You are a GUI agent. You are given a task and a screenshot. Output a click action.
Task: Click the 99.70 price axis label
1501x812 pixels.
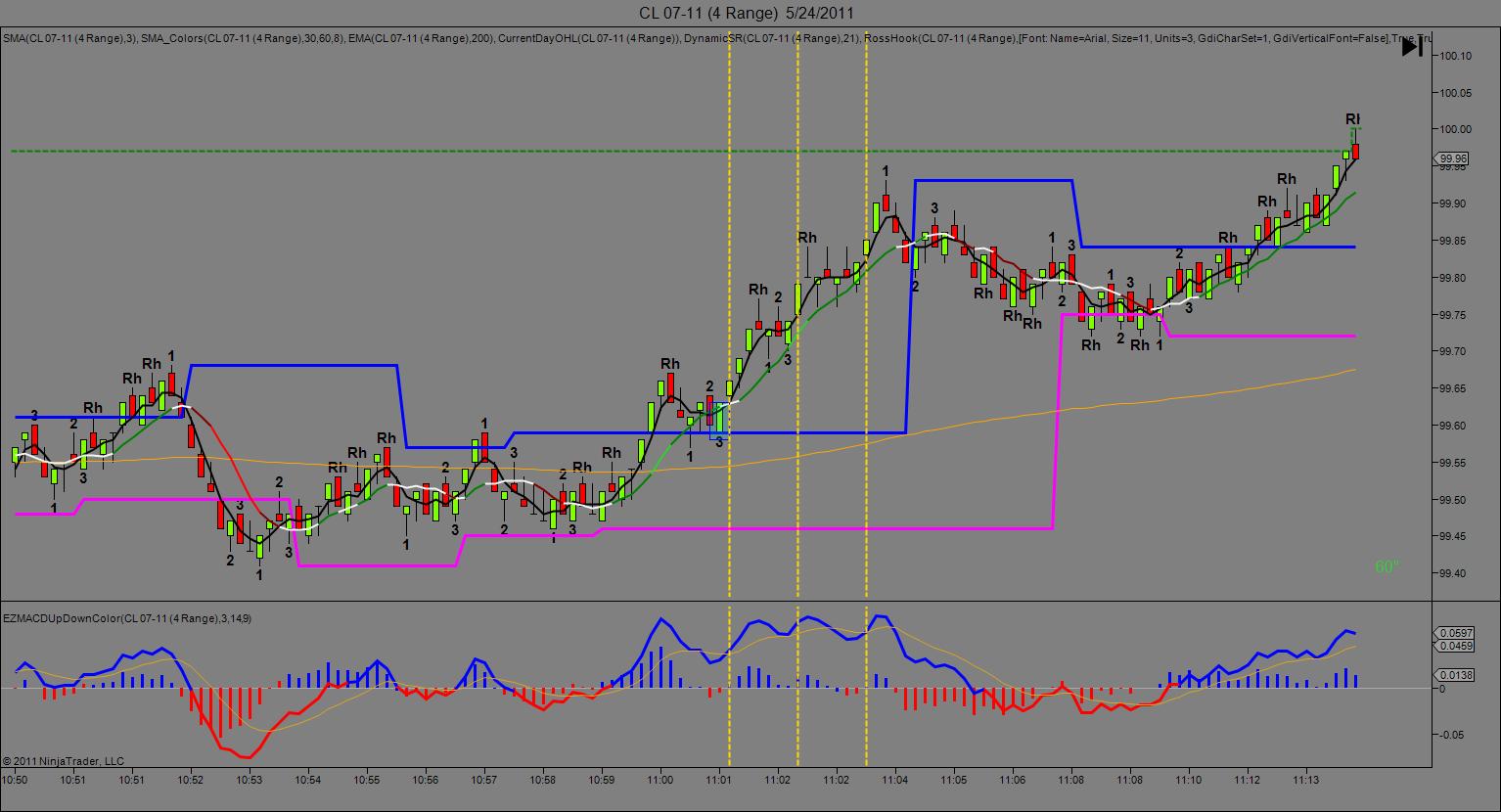(x=1454, y=351)
